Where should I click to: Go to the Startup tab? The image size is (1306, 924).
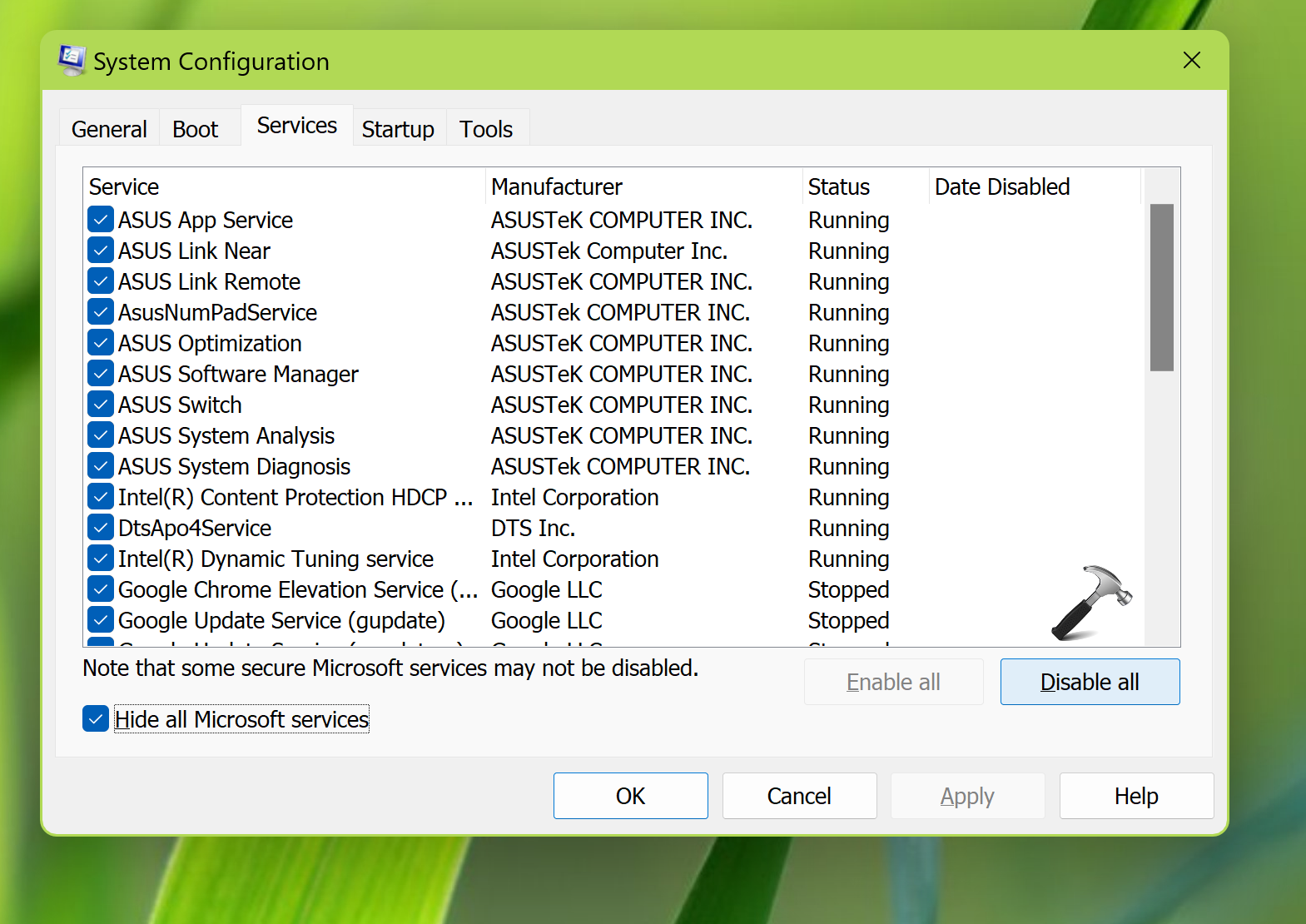point(398,129)
